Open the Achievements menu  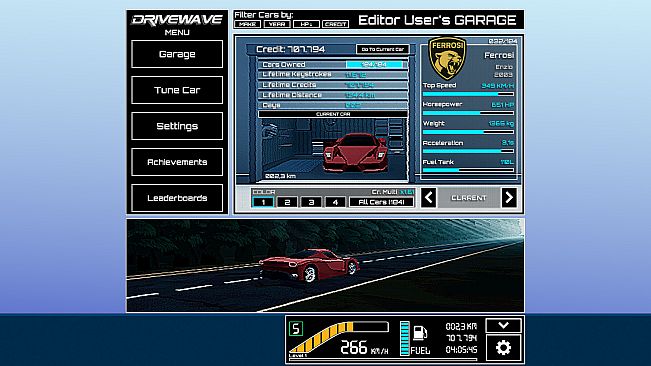coord(177,162)
